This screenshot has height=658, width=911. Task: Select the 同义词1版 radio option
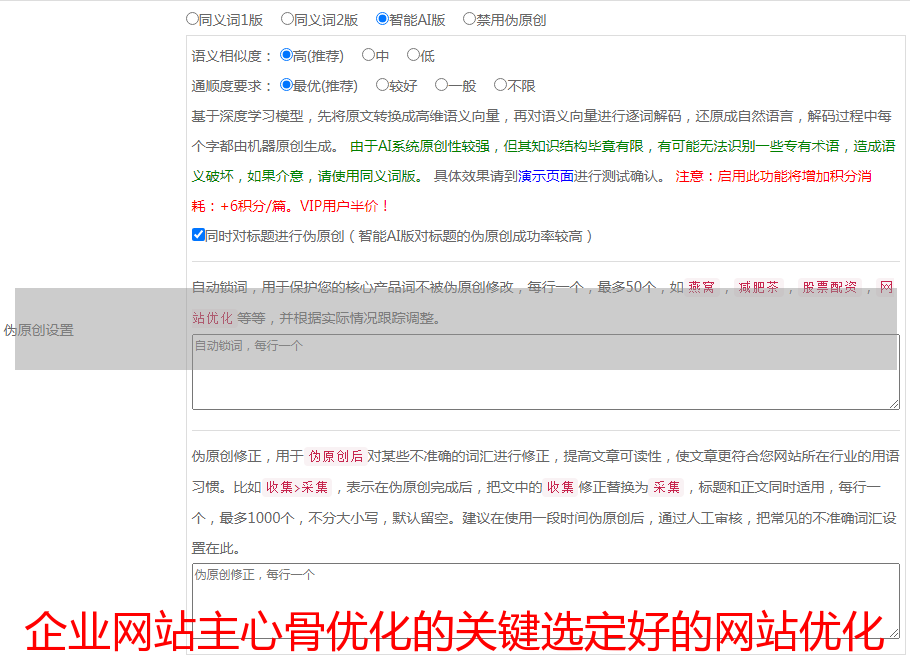193,19
